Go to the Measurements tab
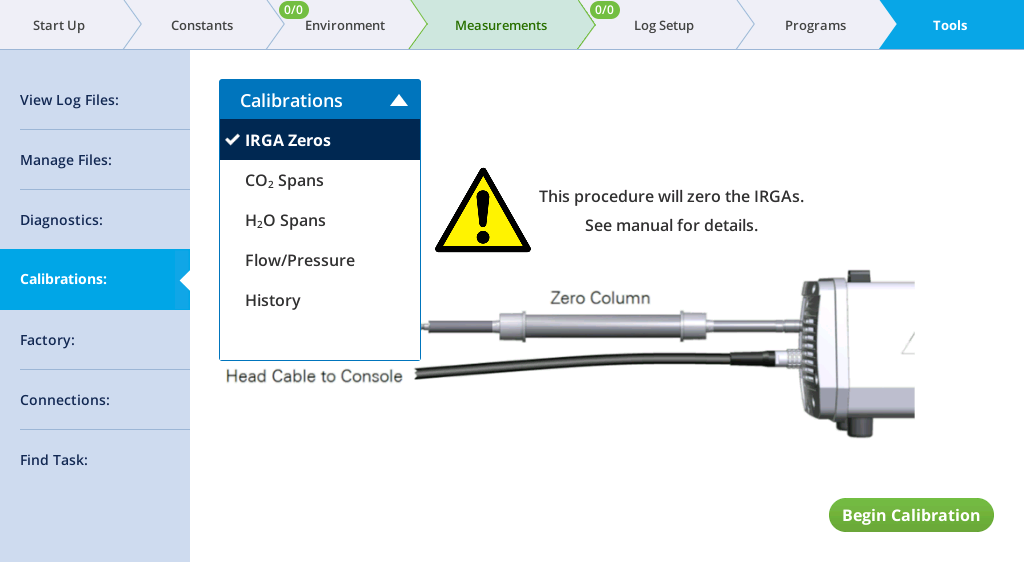Image resolution: width=1024 pixels, height=562 pixels. [501, 25]
